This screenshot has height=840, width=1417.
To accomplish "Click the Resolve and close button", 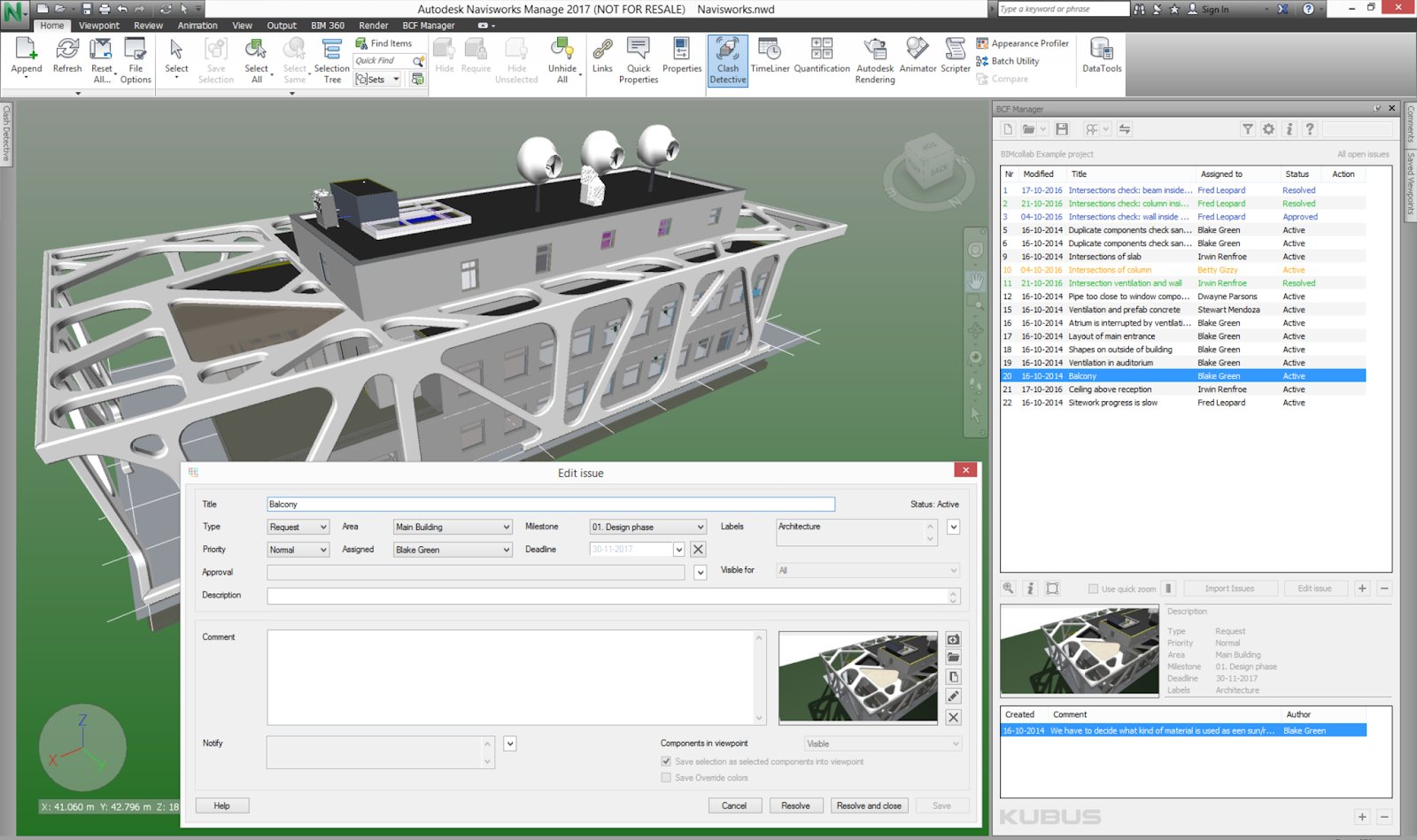I will (869, 805).
